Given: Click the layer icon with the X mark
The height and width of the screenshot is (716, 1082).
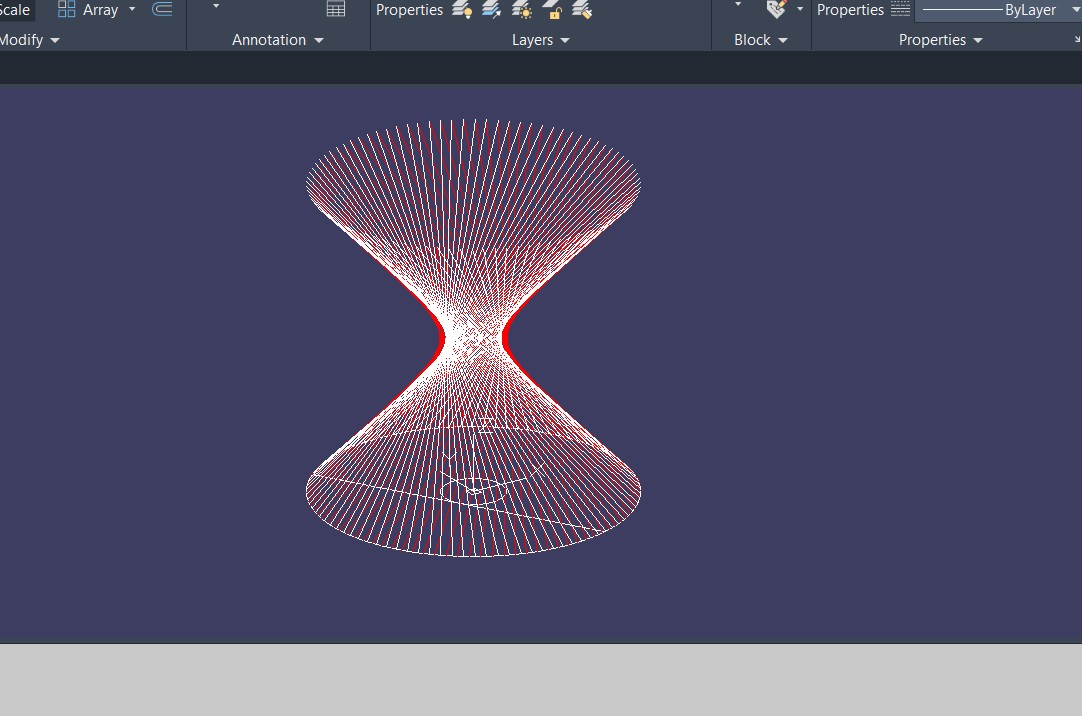Looking at the screenshot, I should [582, 10].
